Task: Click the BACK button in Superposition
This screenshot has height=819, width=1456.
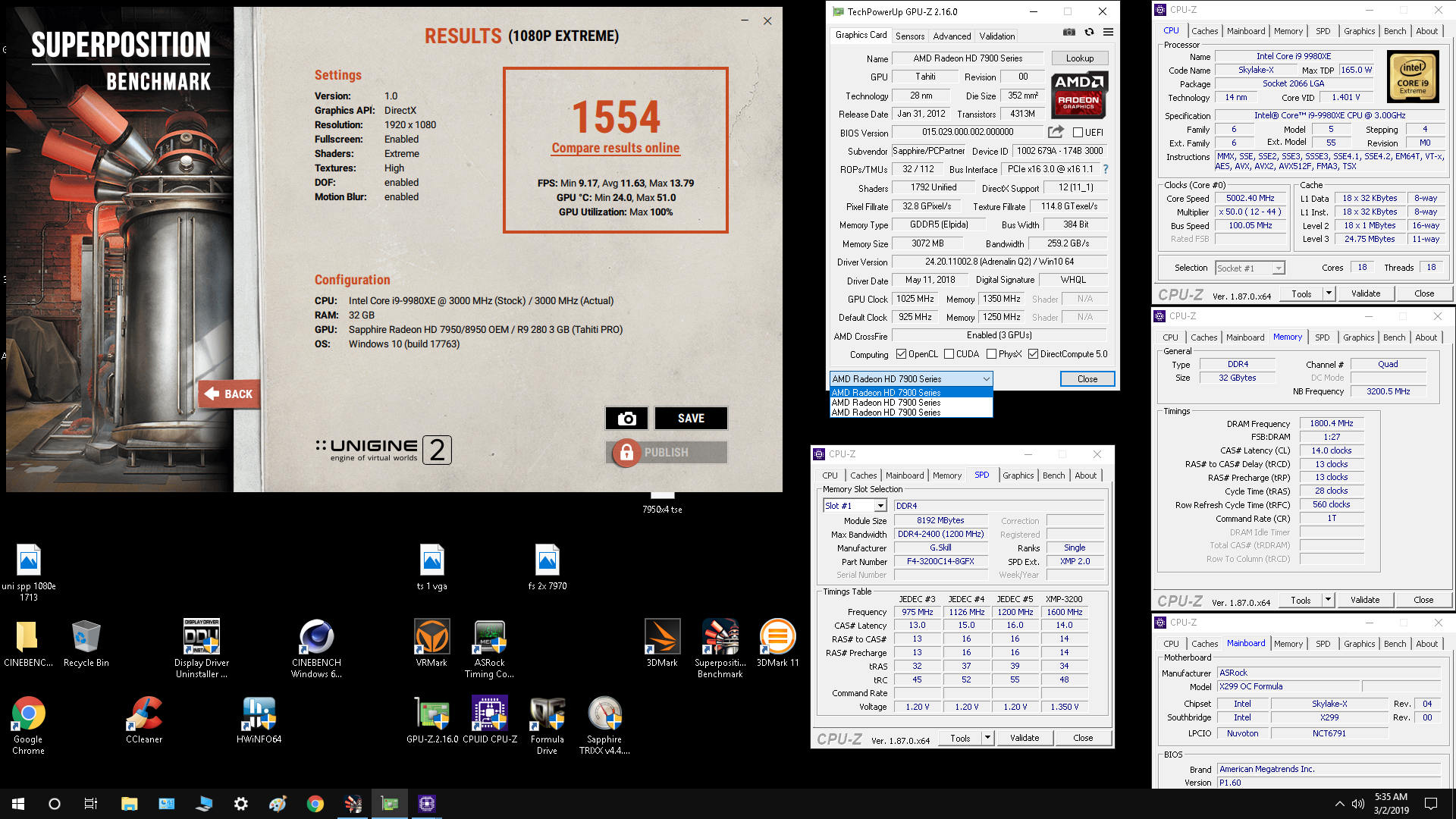Action: coord(230,394)
